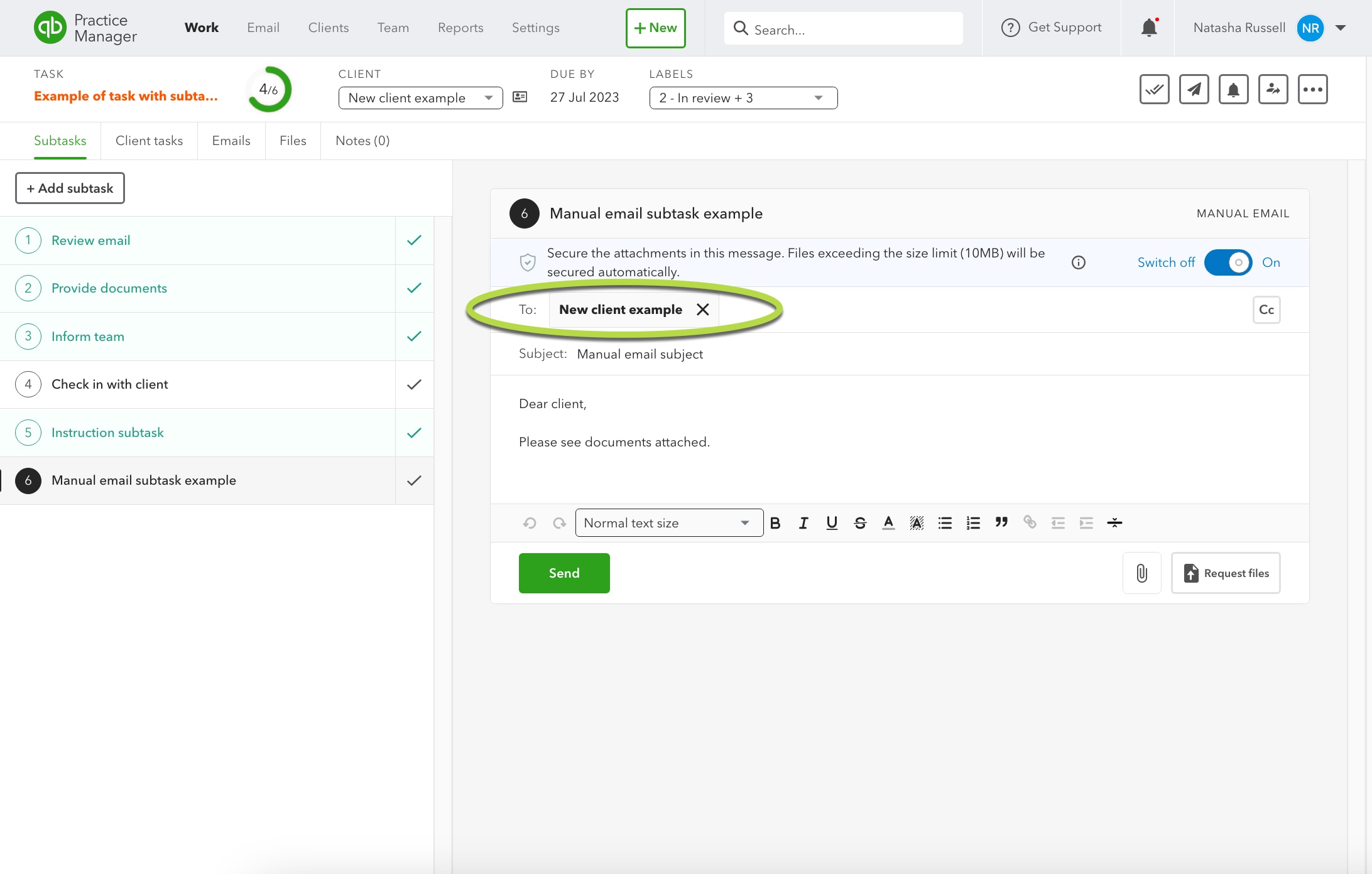1372x874 pixels.
Task: Click the task reminder bell icon
Action: pyautogui.click(x=1233, y=89)
